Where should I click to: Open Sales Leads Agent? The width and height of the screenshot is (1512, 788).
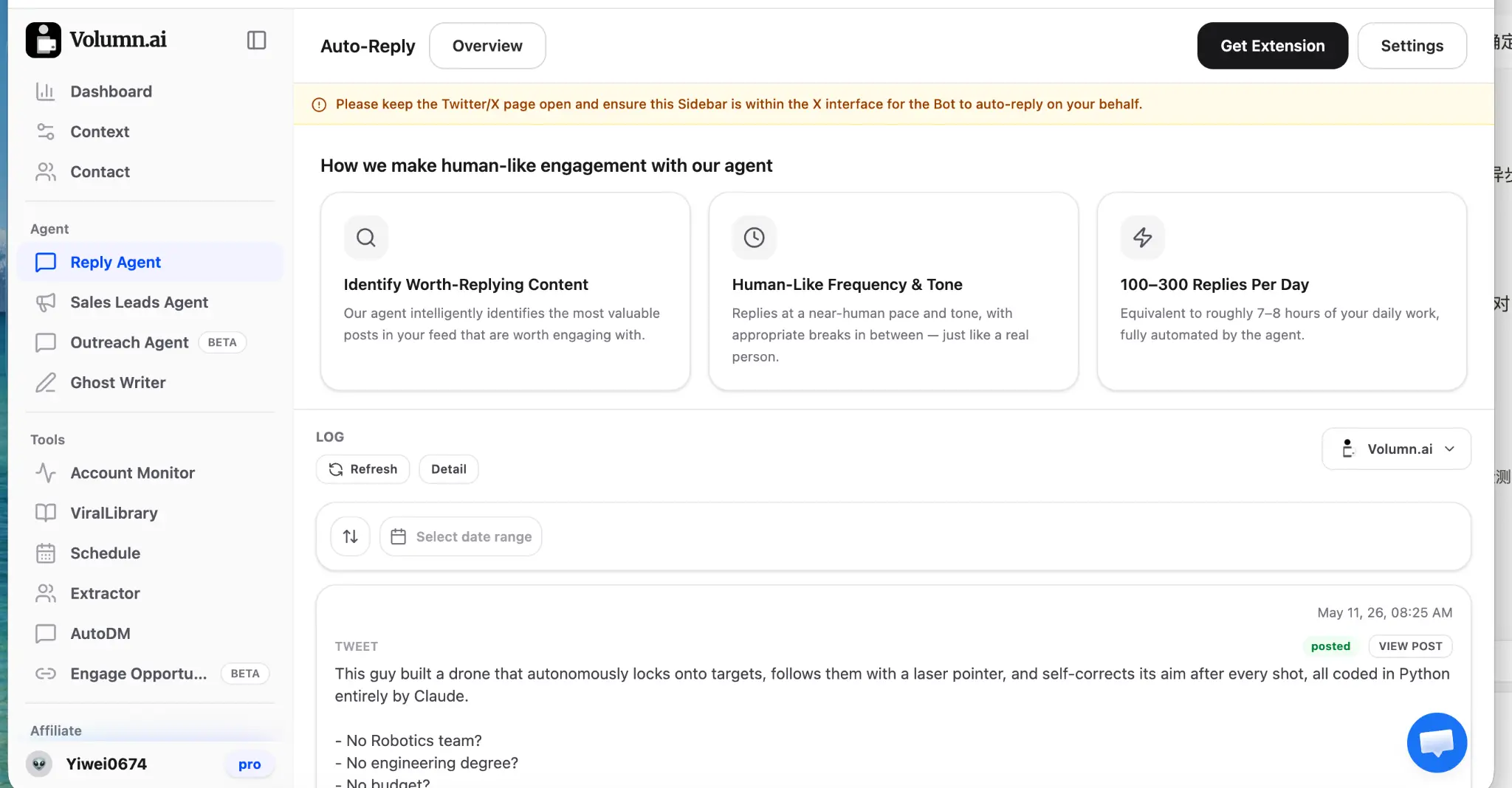150,303
